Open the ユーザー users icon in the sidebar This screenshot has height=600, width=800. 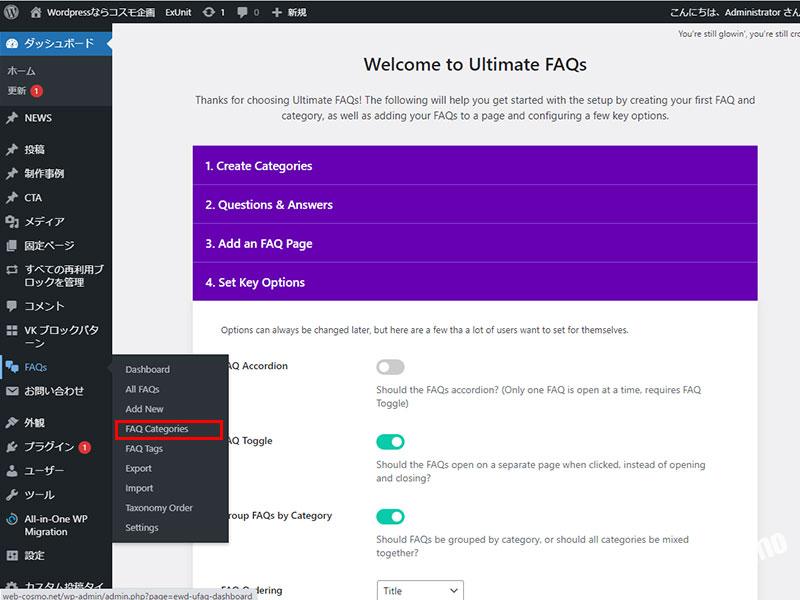[x=12, y=471]
